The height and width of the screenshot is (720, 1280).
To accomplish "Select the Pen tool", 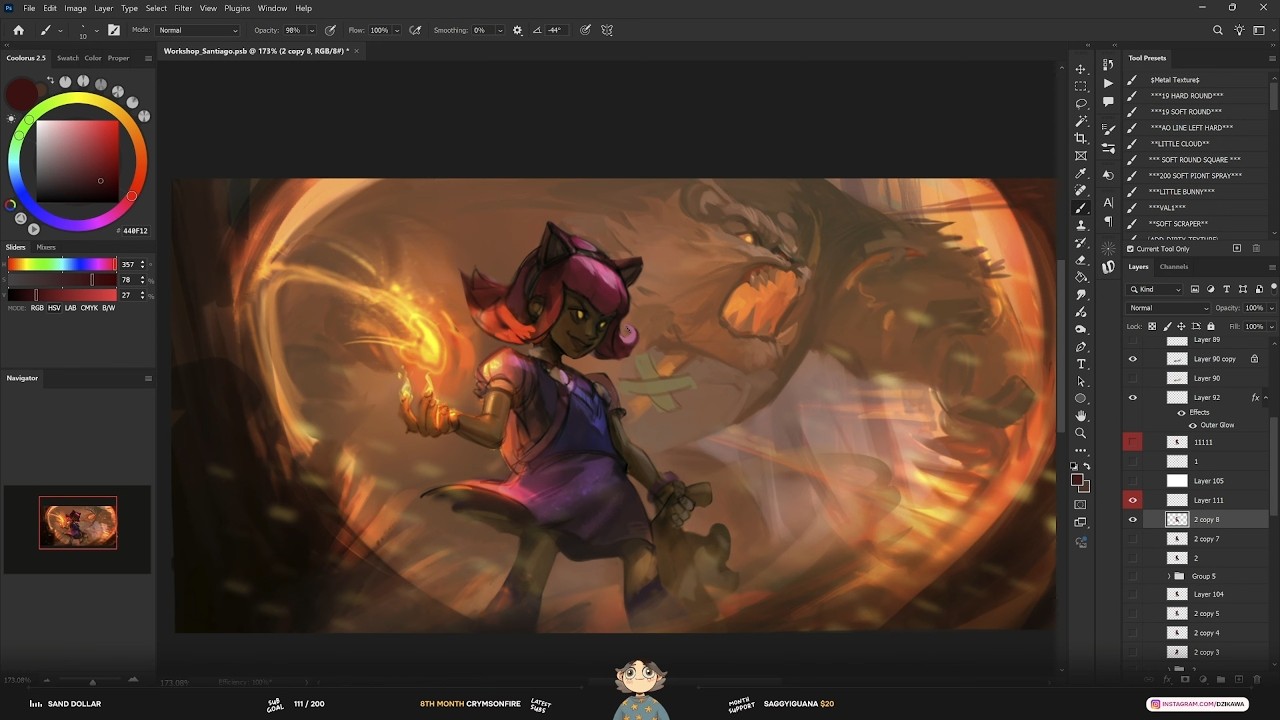I will 1080,347.
